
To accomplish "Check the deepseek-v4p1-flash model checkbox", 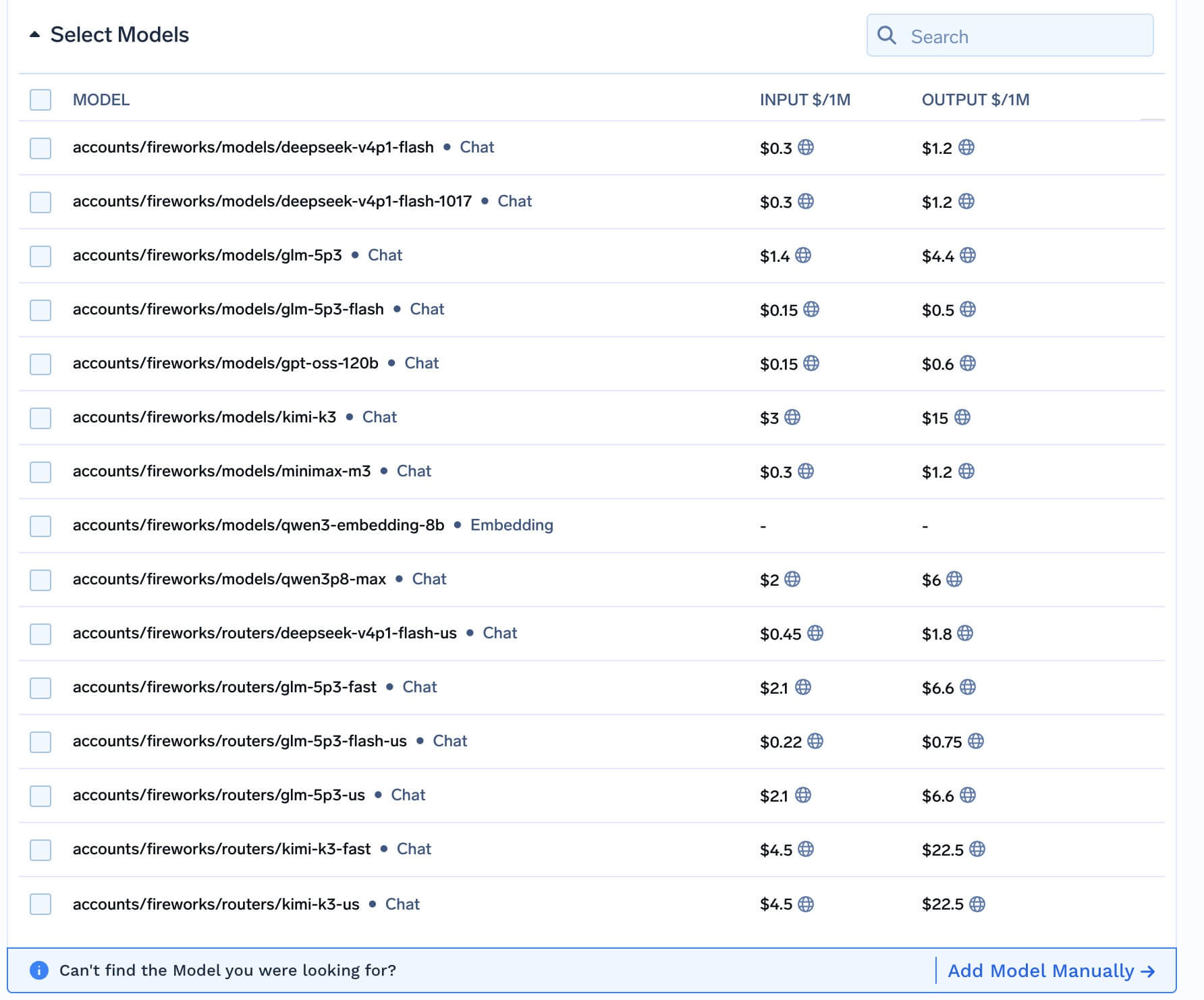I will pos(40,148).
